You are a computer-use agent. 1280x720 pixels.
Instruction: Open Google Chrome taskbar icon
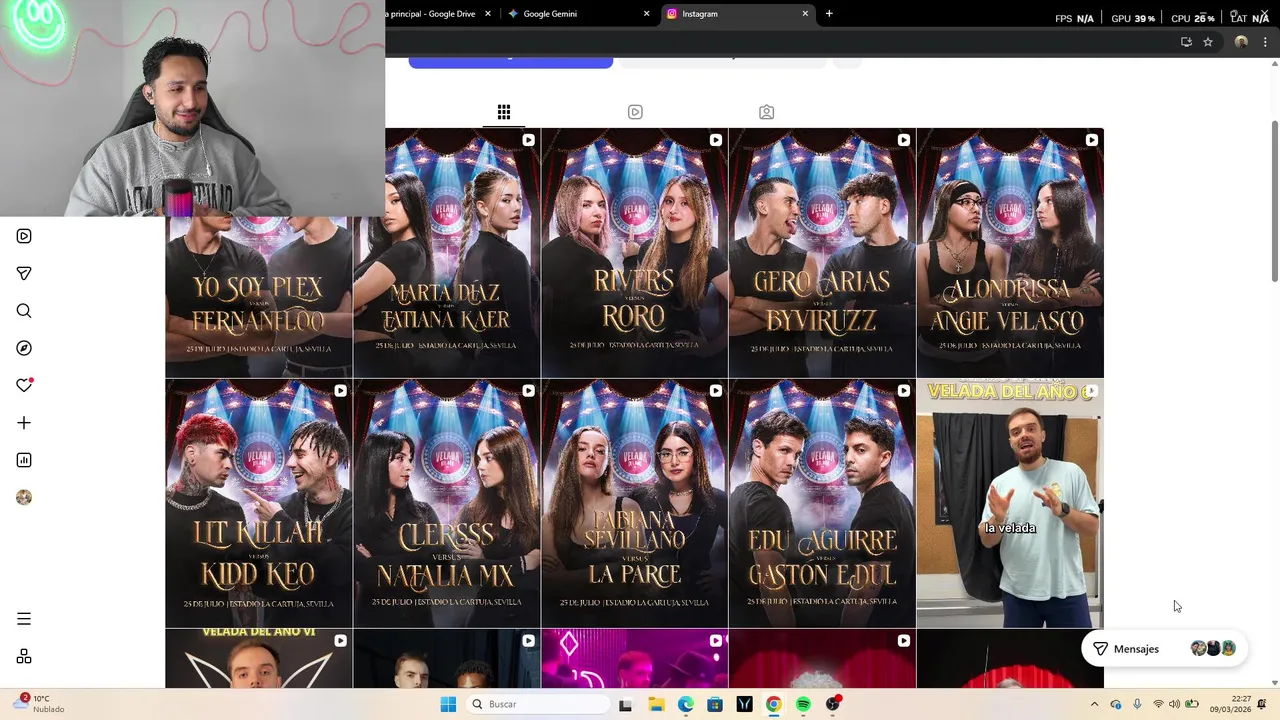point(774,704)
